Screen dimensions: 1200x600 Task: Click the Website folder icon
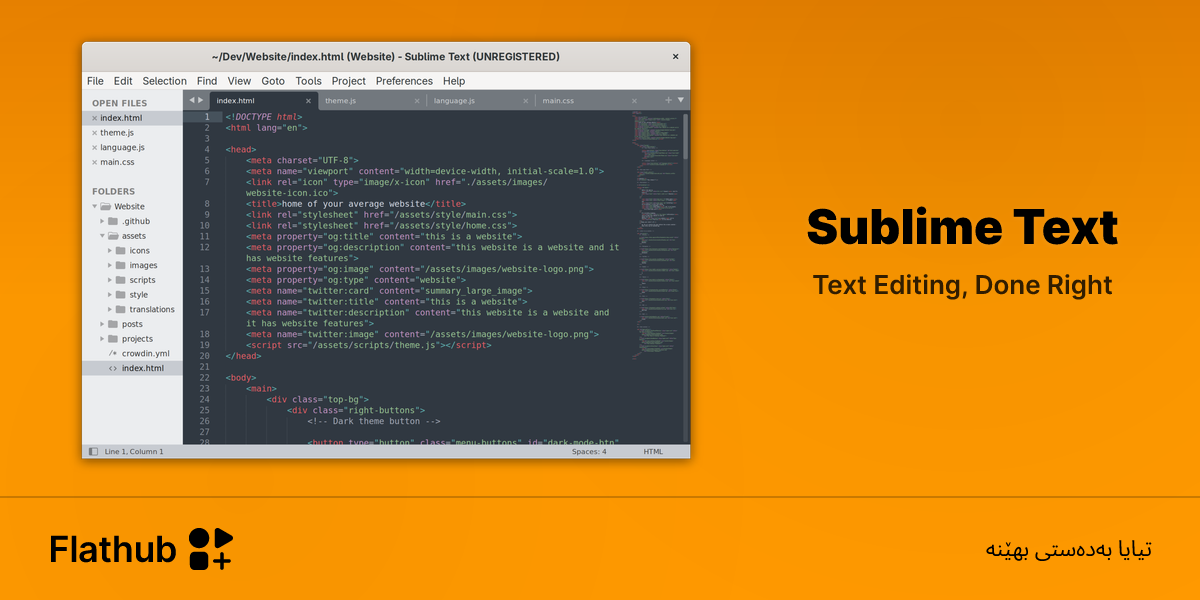(105, 207)
